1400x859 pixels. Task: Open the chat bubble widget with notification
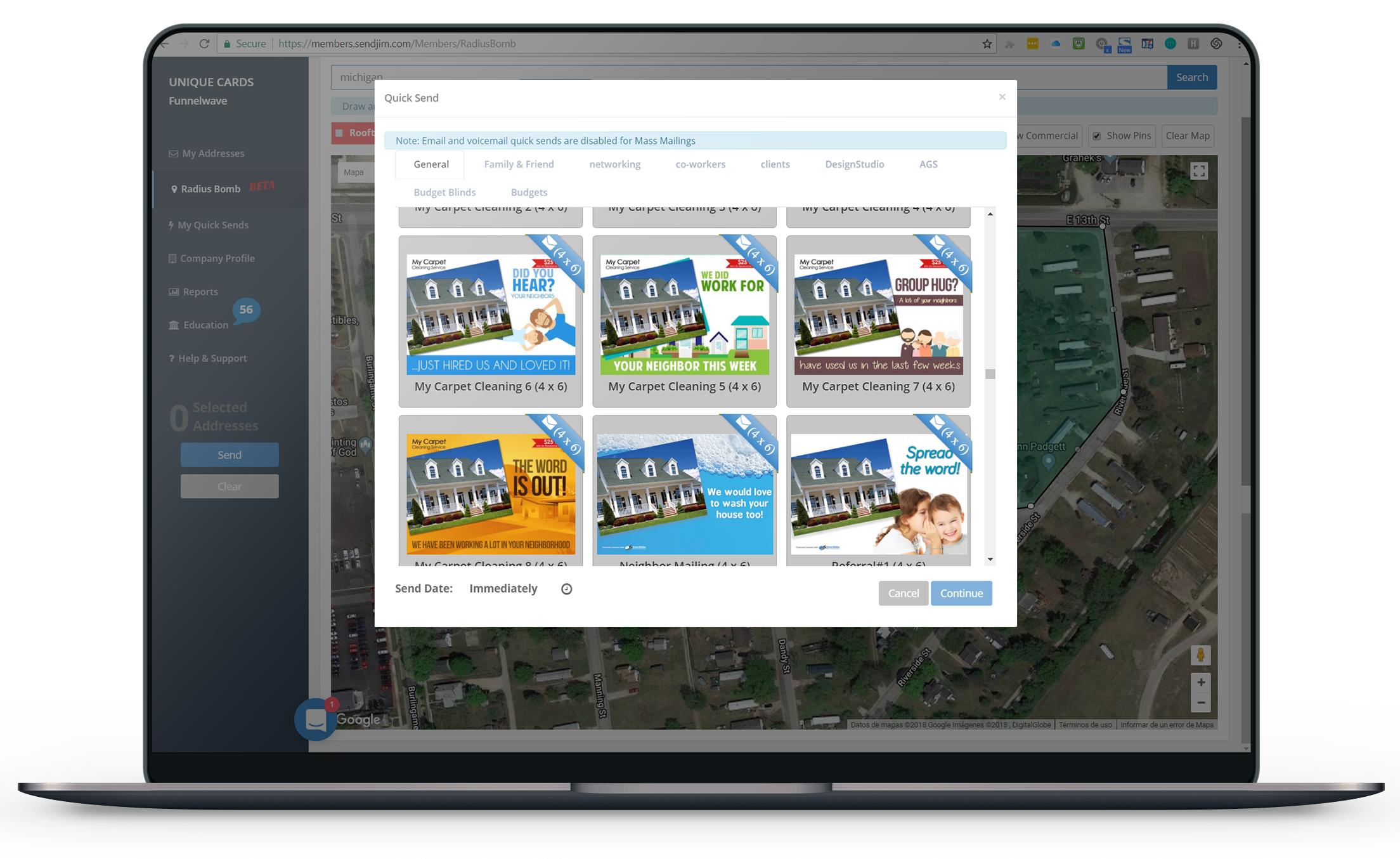point(316,719)
